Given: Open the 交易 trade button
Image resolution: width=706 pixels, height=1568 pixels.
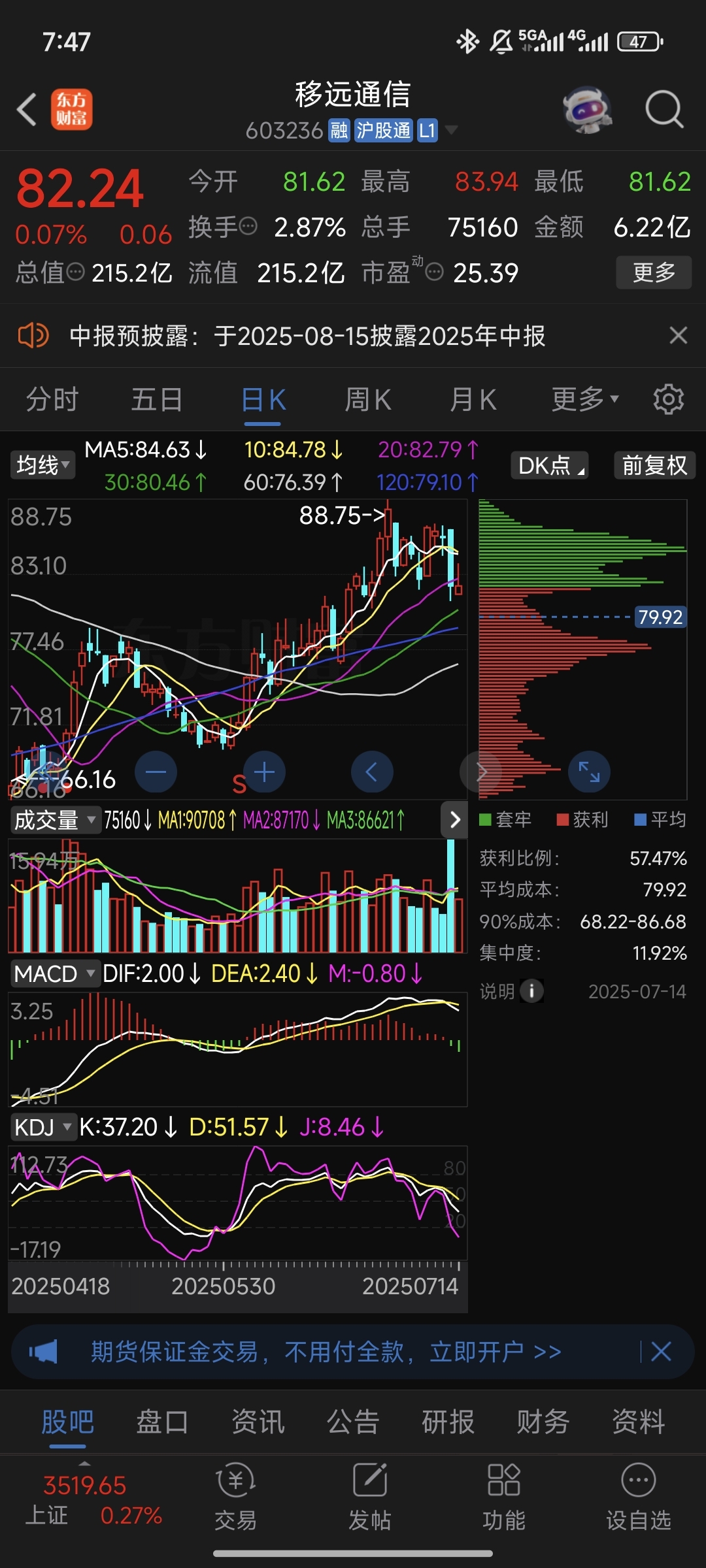Looking at the screenshot, I should [x=235, y=1497].
